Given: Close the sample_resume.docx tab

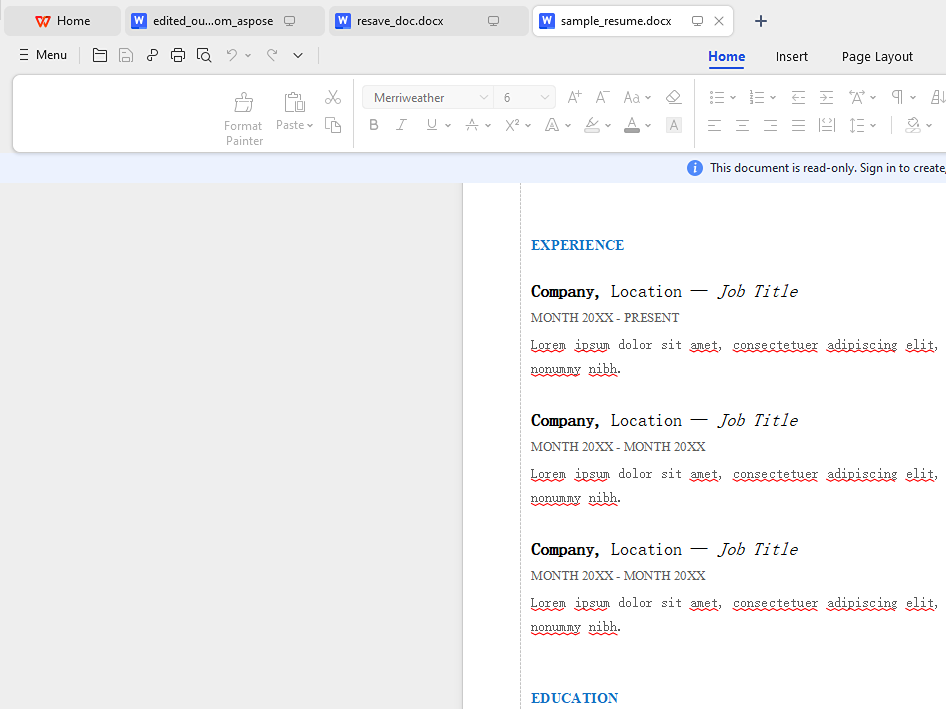Looking at the screenshot, I should [719, 21].
